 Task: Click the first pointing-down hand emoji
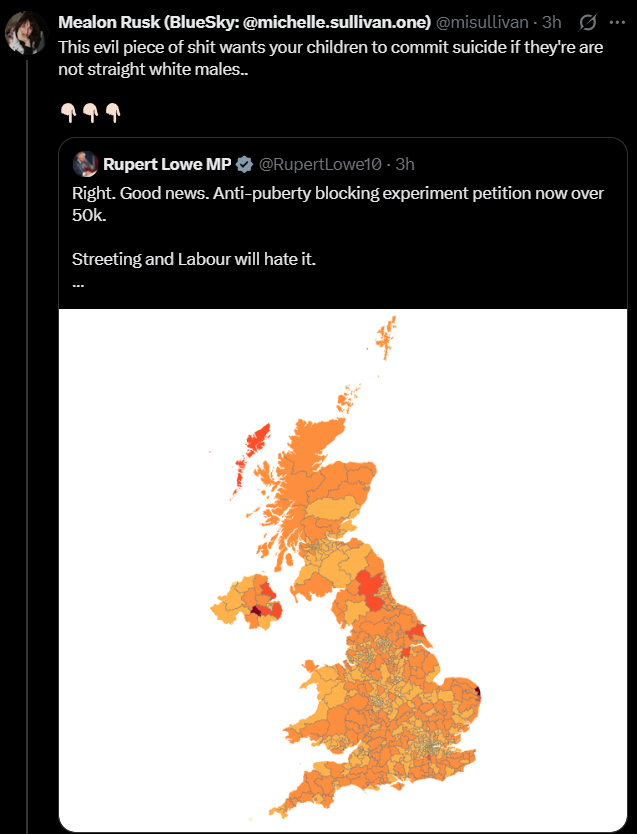click(68, 112)
